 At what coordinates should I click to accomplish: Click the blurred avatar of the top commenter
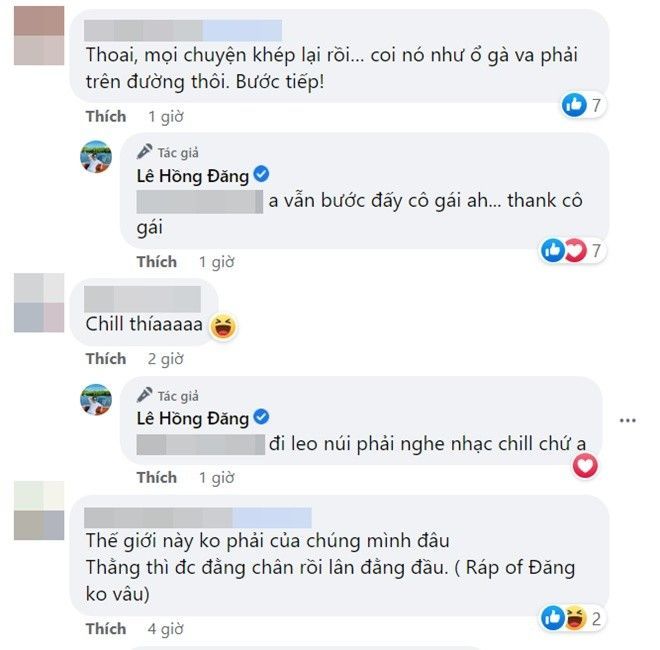click(39, 36)
